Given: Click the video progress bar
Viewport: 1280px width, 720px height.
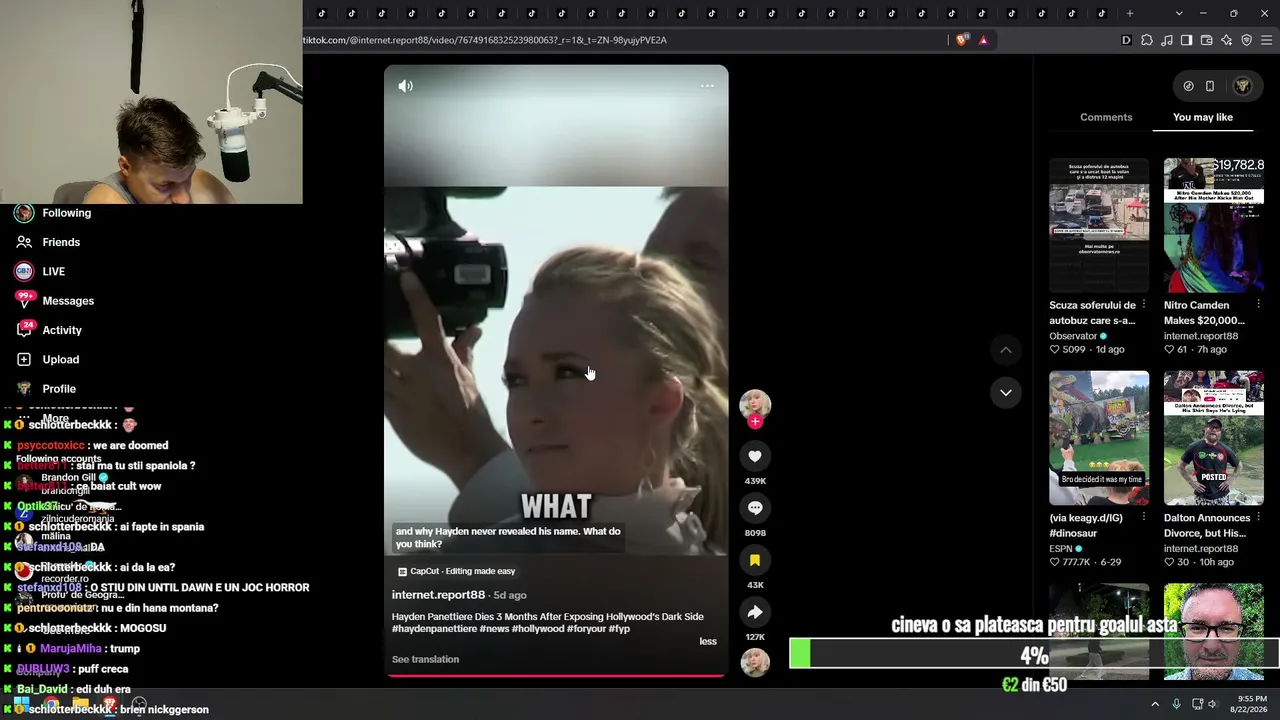Looking at the screenshot, I should [x=556, y=676].
